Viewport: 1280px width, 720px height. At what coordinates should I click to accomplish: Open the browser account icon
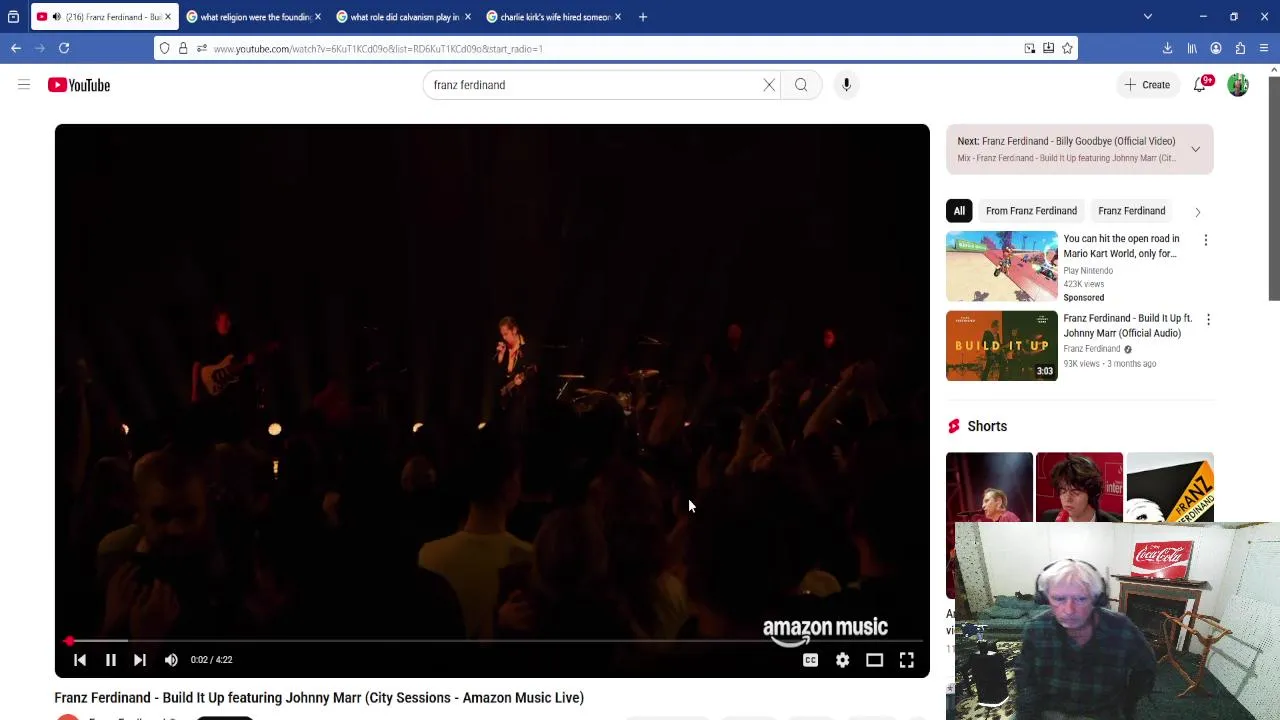point(1216,48)
